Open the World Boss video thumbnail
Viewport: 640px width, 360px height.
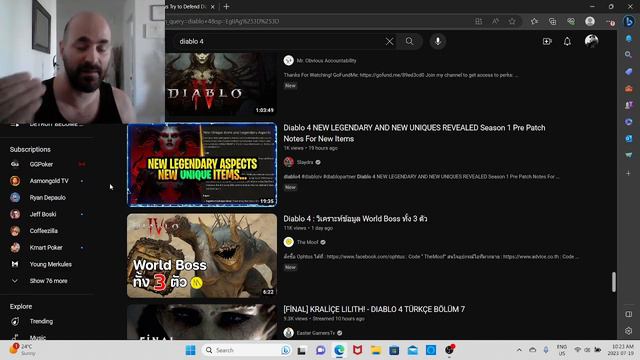[x=202, y=256]
